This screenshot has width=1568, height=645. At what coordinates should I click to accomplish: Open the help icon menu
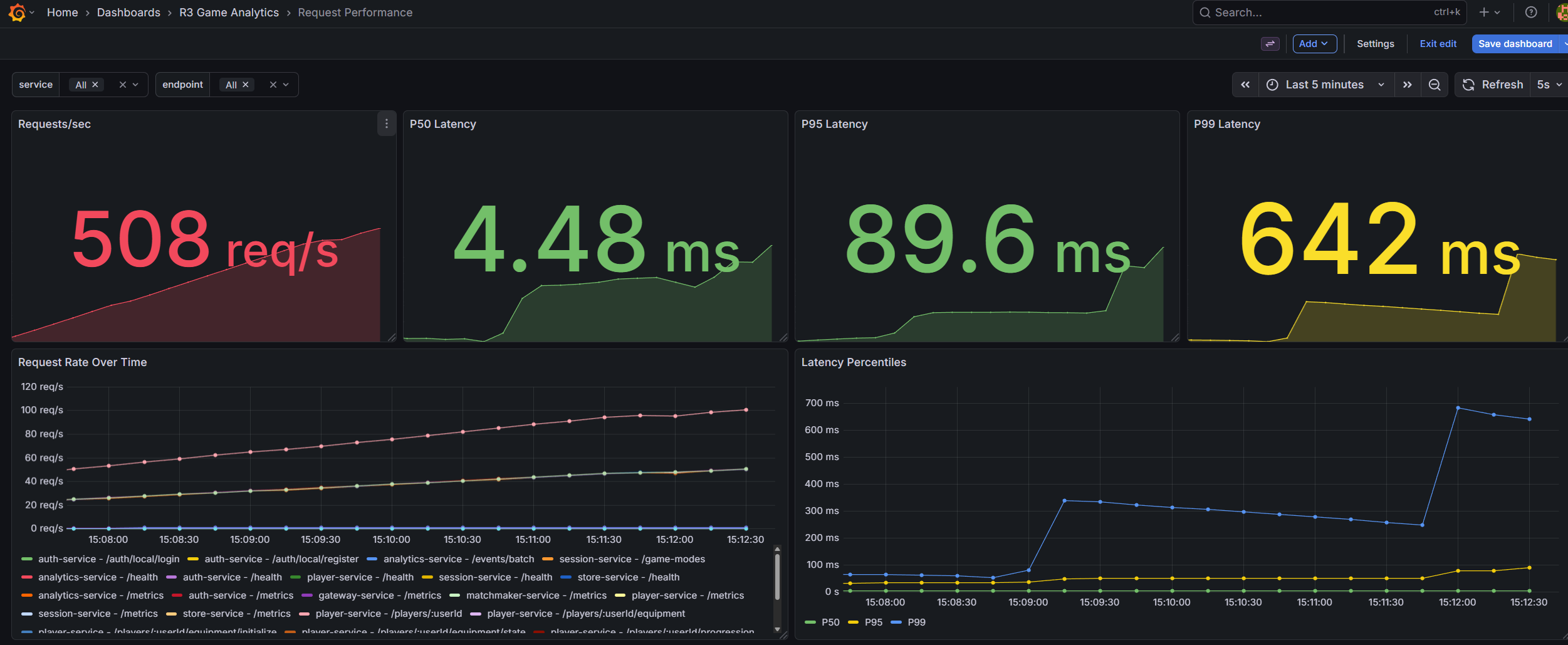pos(1531,12)
